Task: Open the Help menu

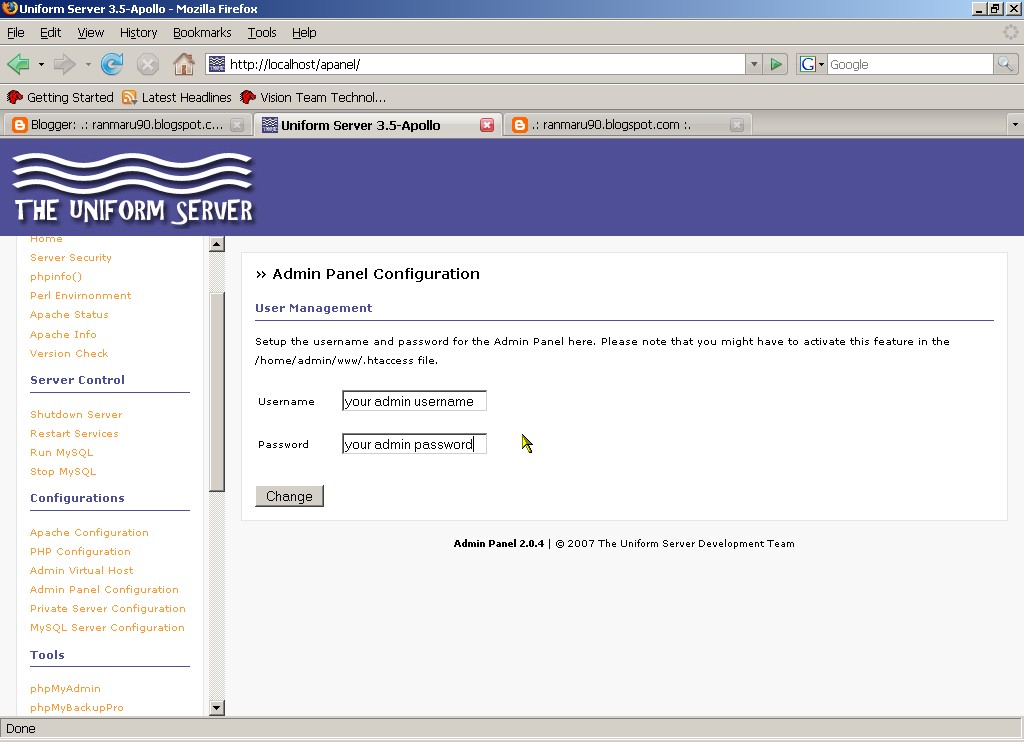Action: [304, 33]
